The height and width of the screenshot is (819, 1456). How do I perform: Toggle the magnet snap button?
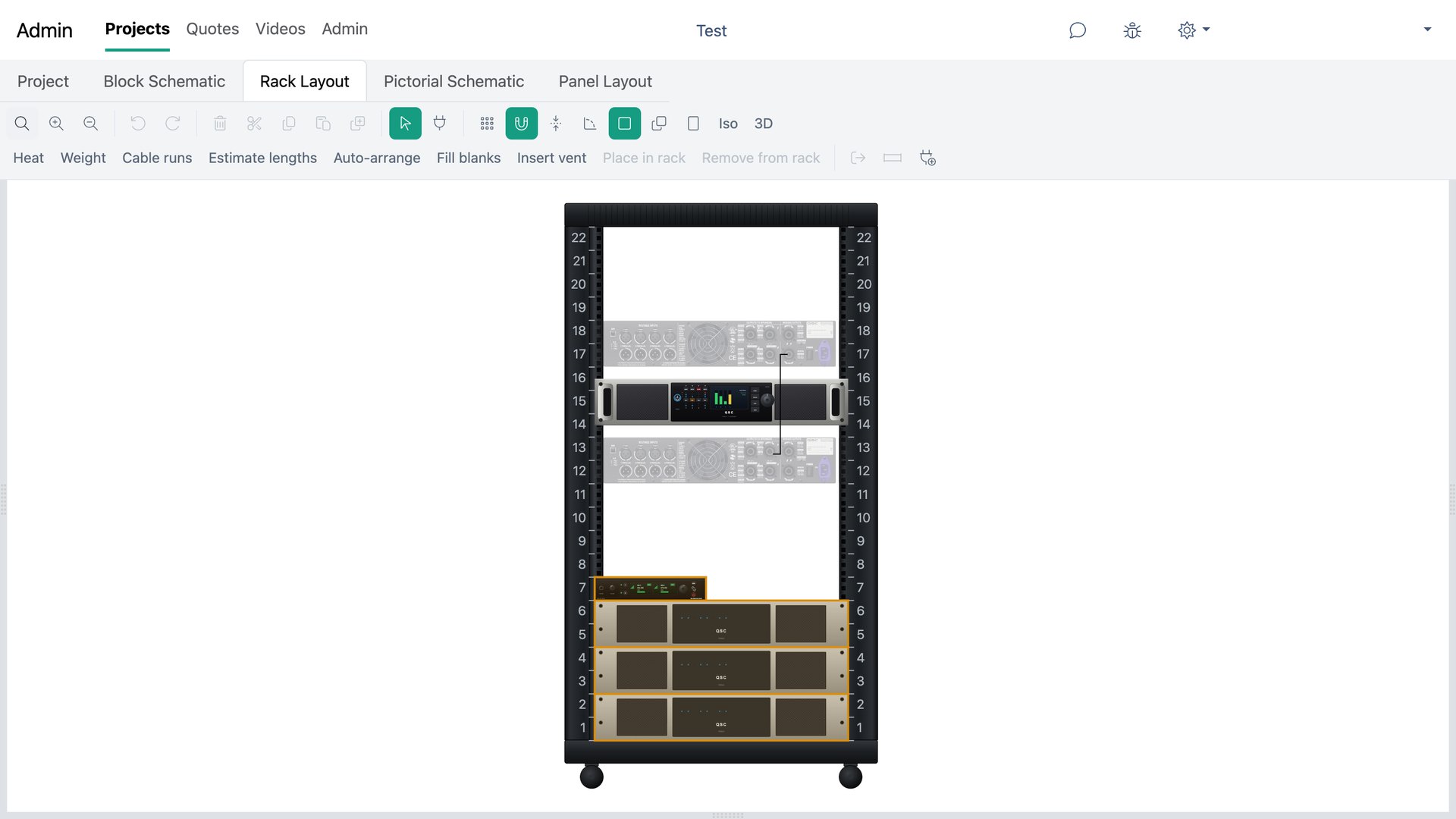coord(522,124)
